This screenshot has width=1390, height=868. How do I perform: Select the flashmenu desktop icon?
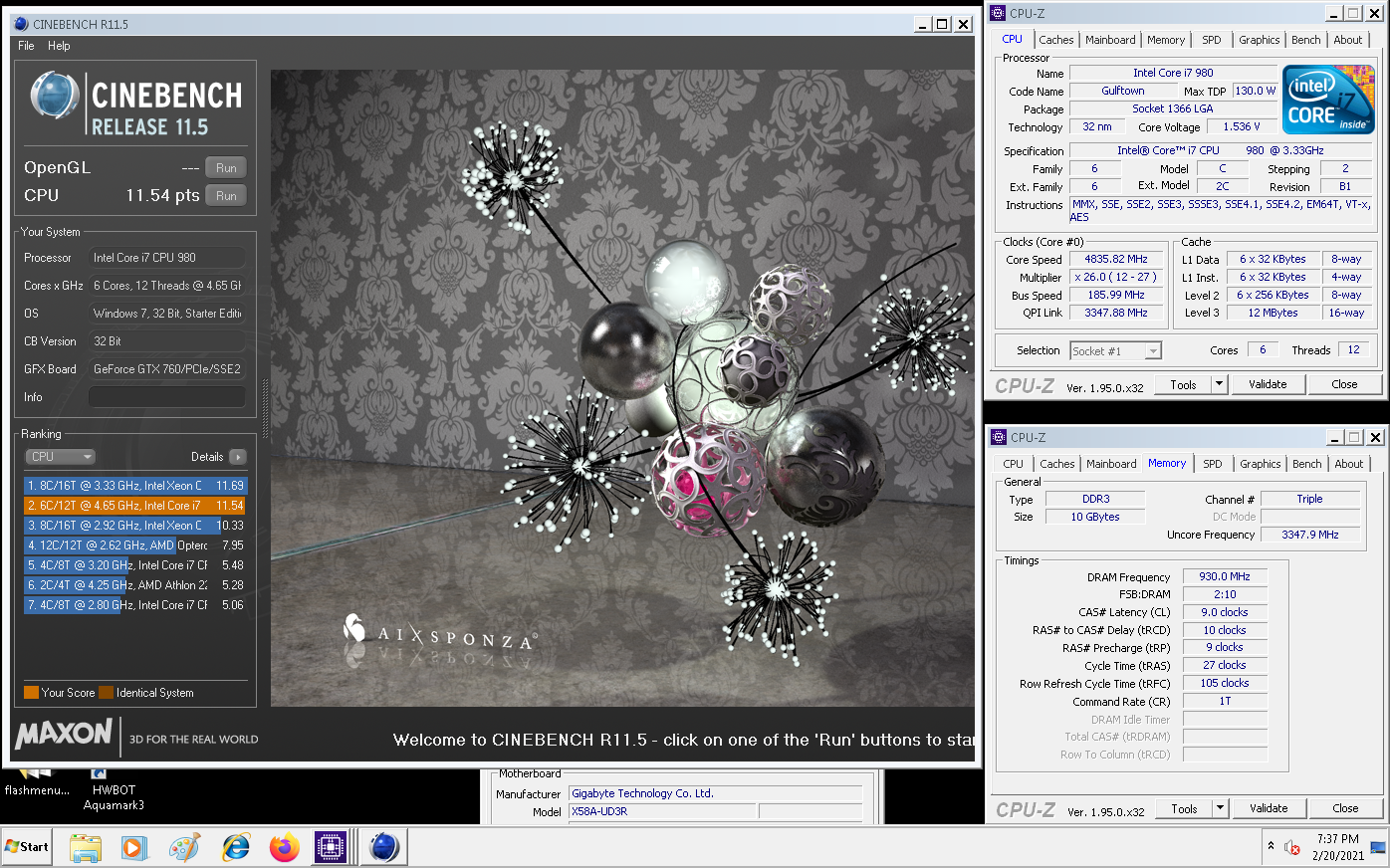pyautogui.click(x=37, y=783)
